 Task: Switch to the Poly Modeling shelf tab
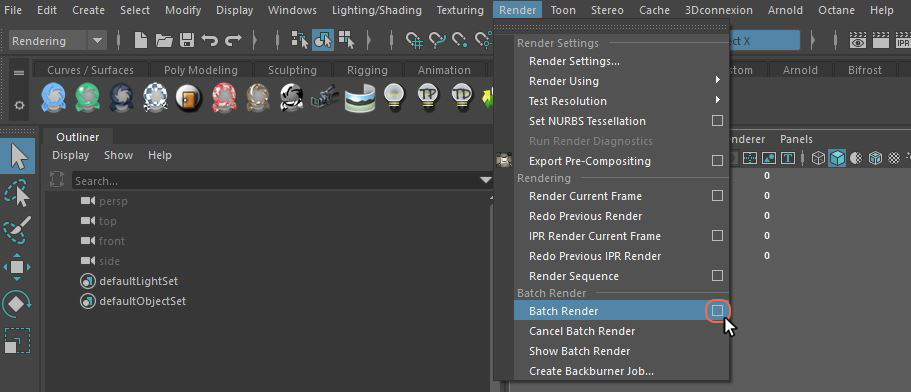pyautogui.click(x=200, y=70)
